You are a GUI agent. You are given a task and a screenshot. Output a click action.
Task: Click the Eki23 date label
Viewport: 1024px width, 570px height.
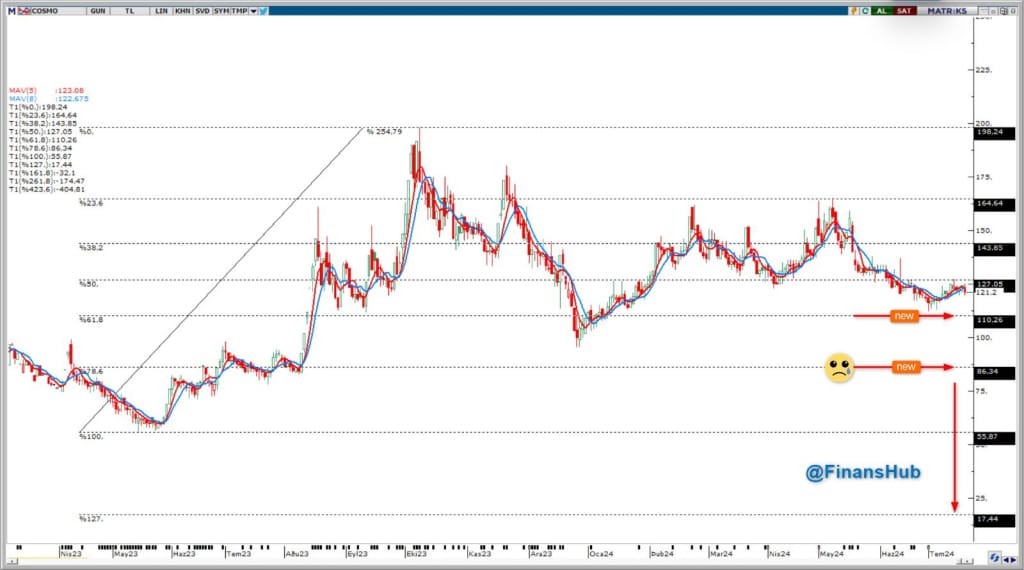coord(417,554)
